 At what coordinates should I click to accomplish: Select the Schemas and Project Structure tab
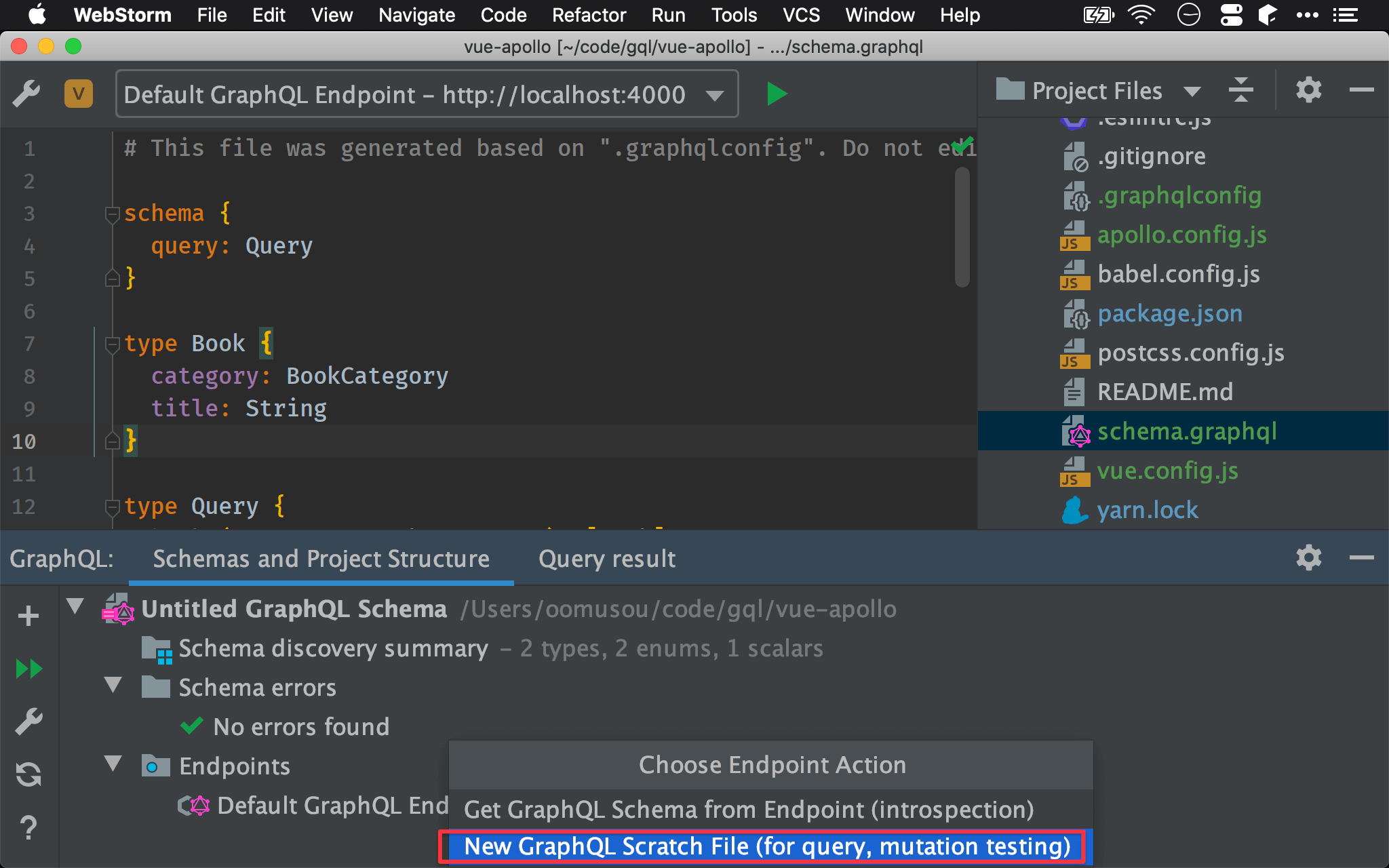click(320, 558)
